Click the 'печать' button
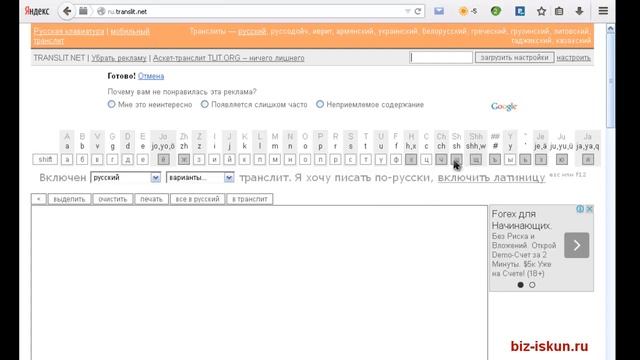The image size is (640, 360). (x=151, y=199)
